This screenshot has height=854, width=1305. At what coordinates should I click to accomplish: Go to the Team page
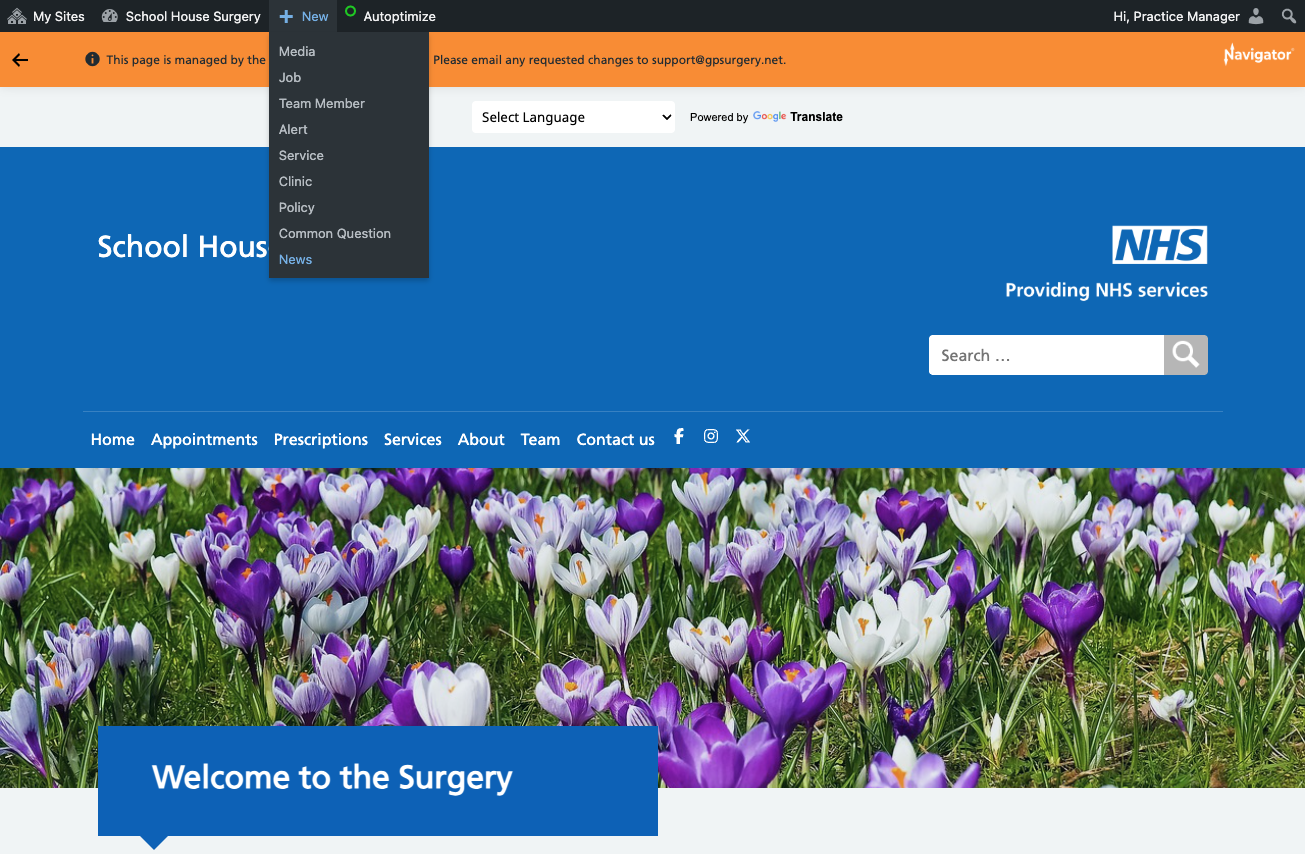pyautogui.click(x=540, y=439)
